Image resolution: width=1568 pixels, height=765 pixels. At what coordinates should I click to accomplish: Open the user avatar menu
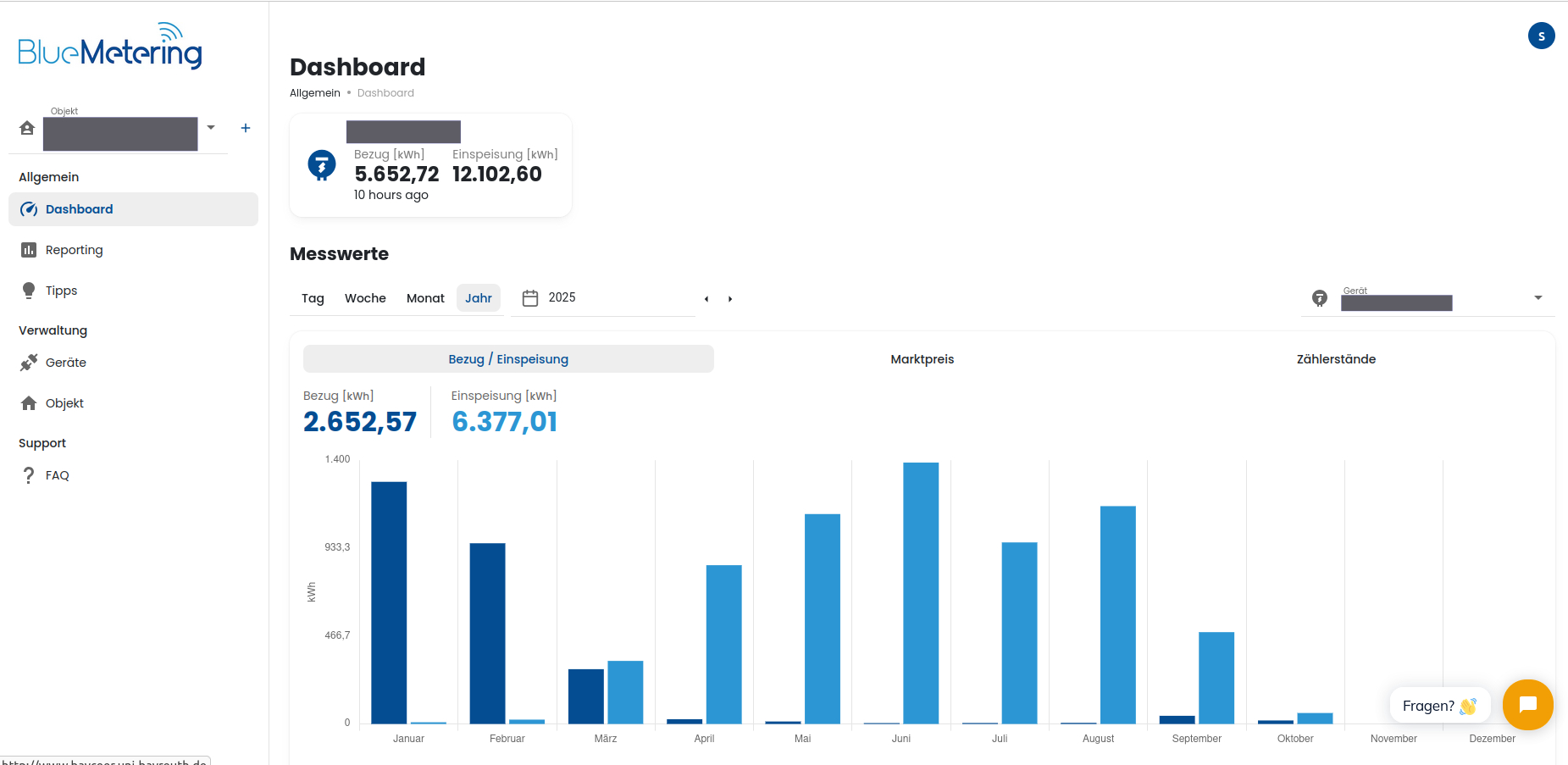(x=1541, y=36)
